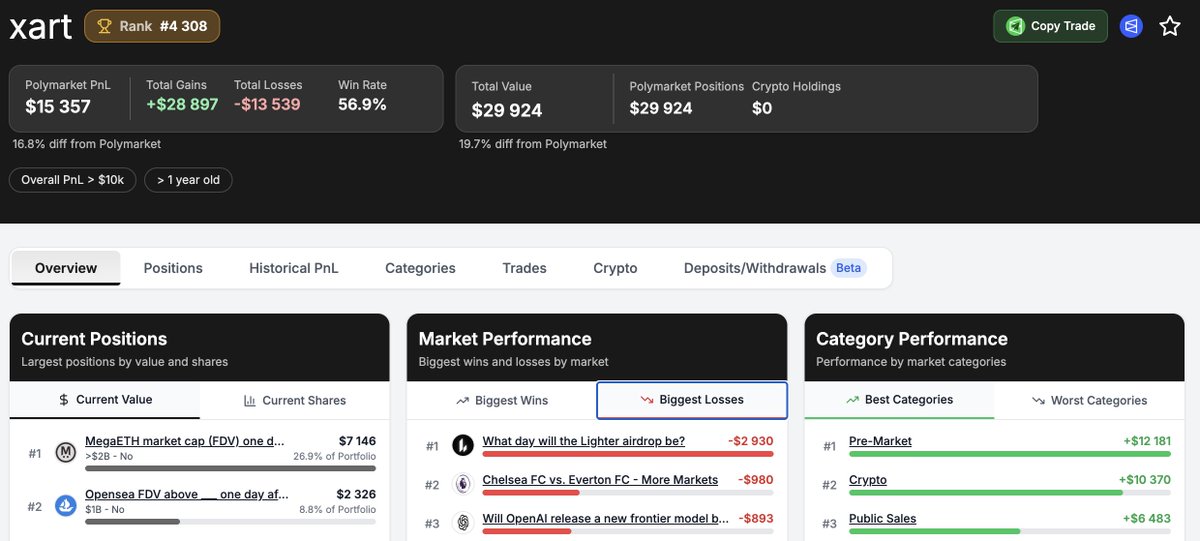Open the Opensea FDV above position link
This screenshot has width=1200, height=541.
[187, 494]
